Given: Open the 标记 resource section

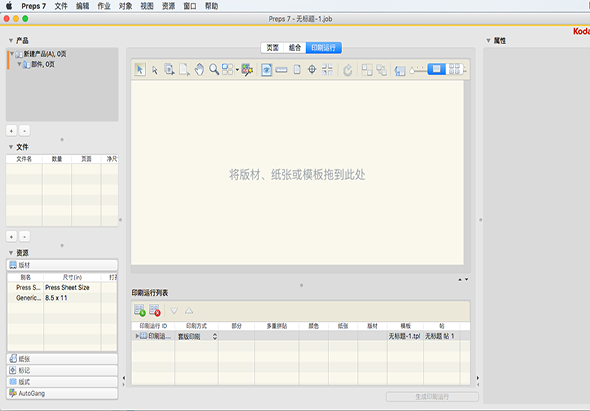Looking at the screenshot, I should point(62,370).
